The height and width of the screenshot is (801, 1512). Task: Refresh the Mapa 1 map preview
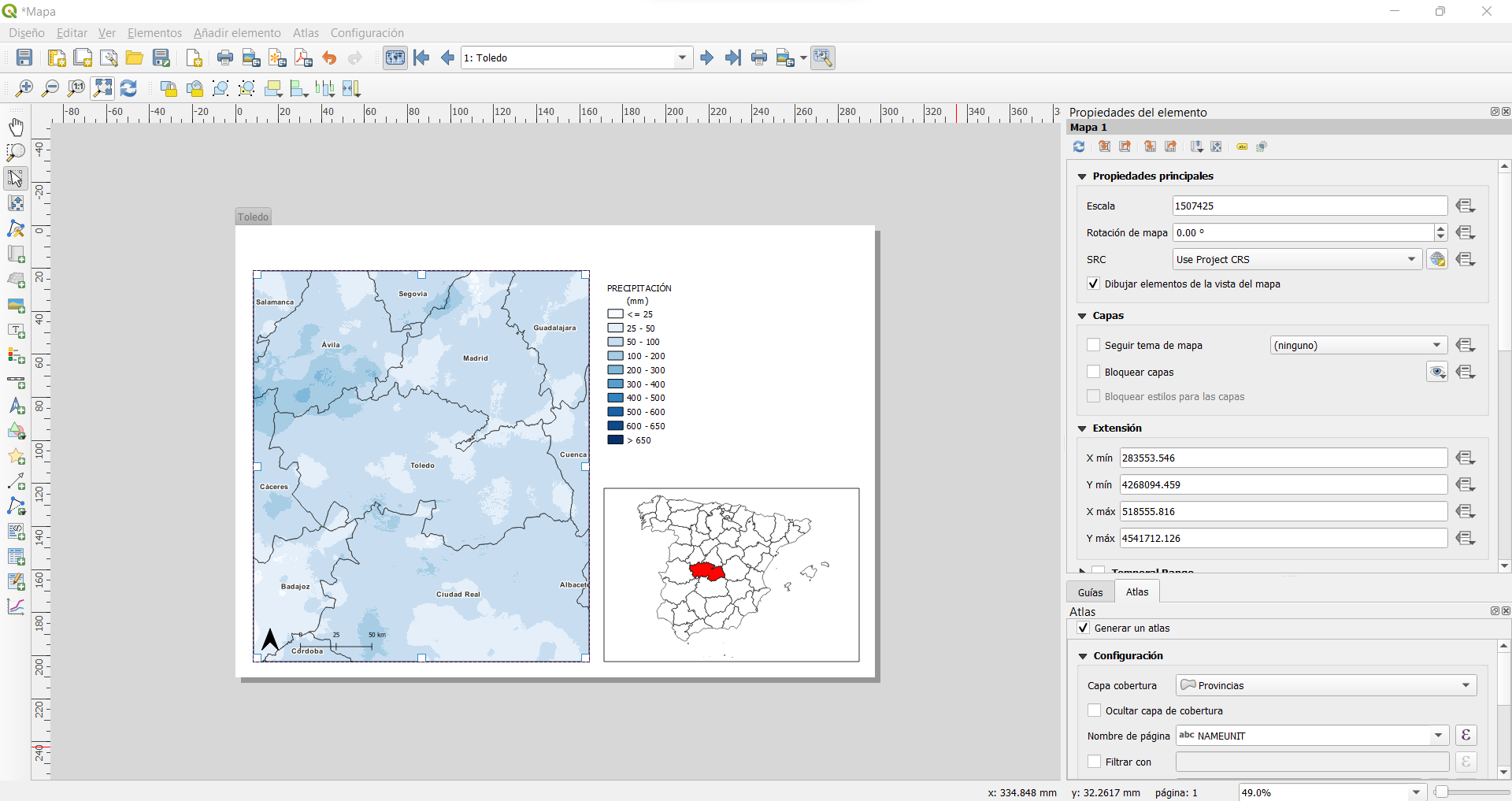point(1078,146)
